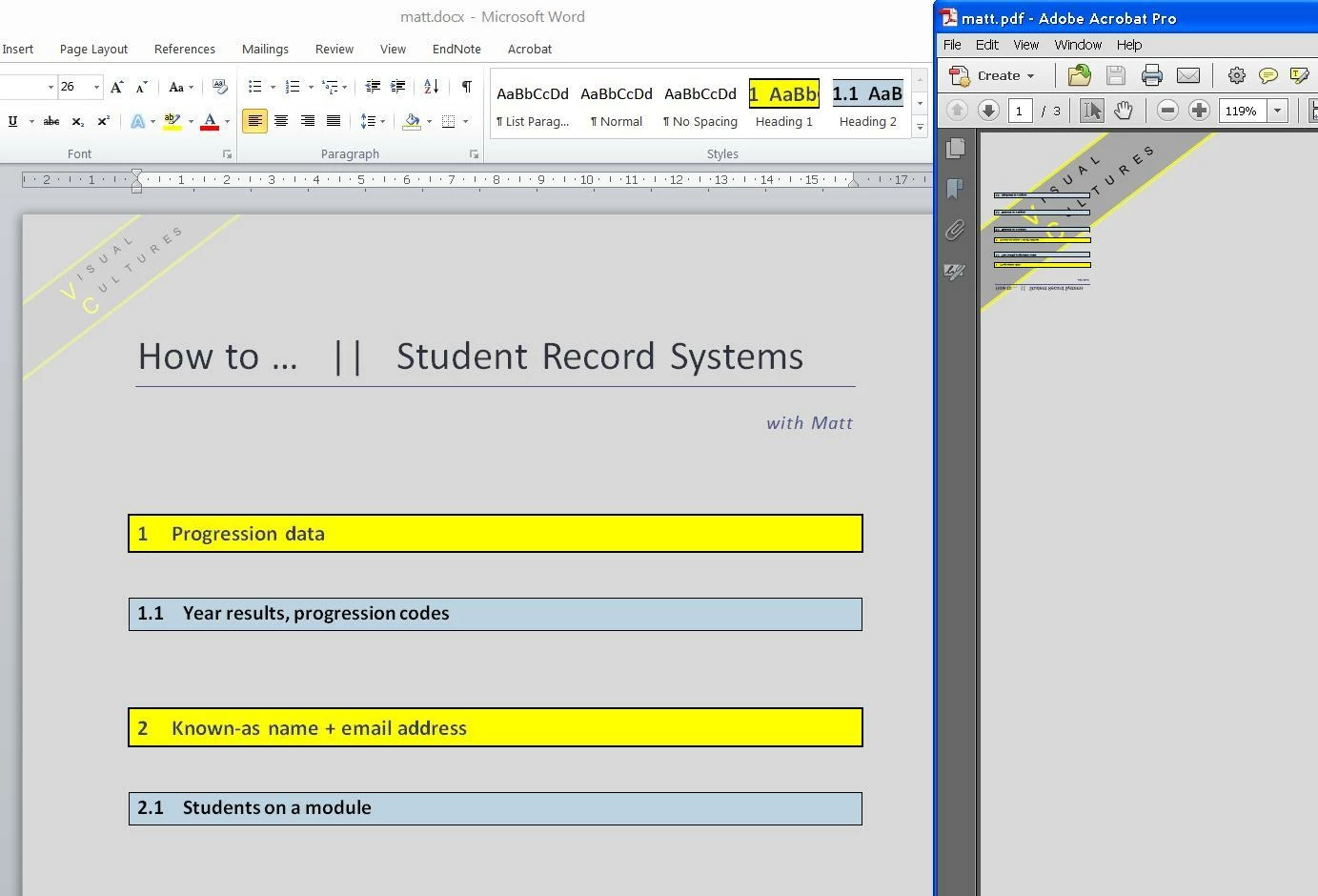Click the email envelope icon in Acrobat

(1188, 75)
